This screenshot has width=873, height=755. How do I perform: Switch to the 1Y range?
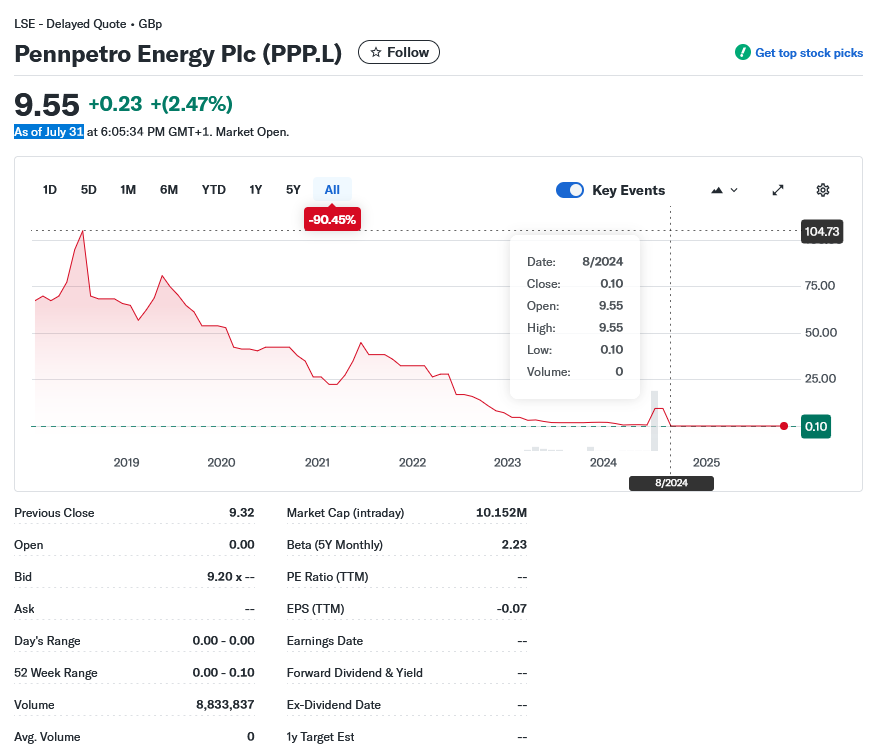256,190
